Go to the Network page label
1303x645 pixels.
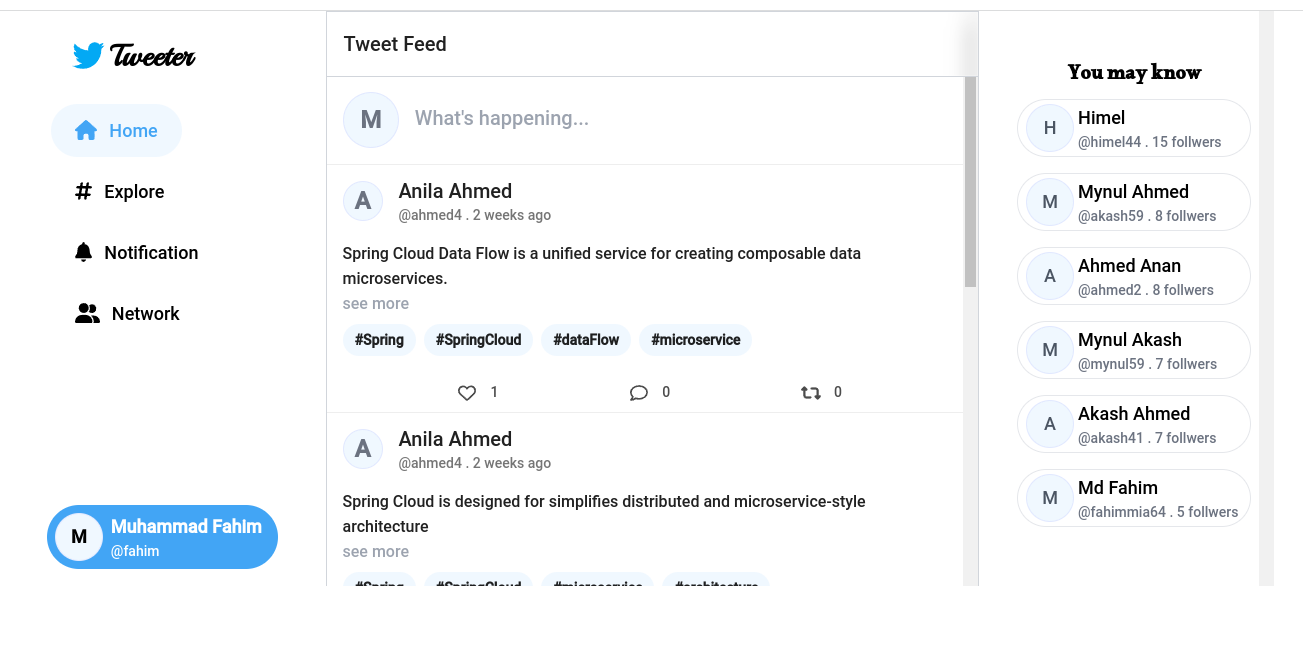[x=146, y=314]
